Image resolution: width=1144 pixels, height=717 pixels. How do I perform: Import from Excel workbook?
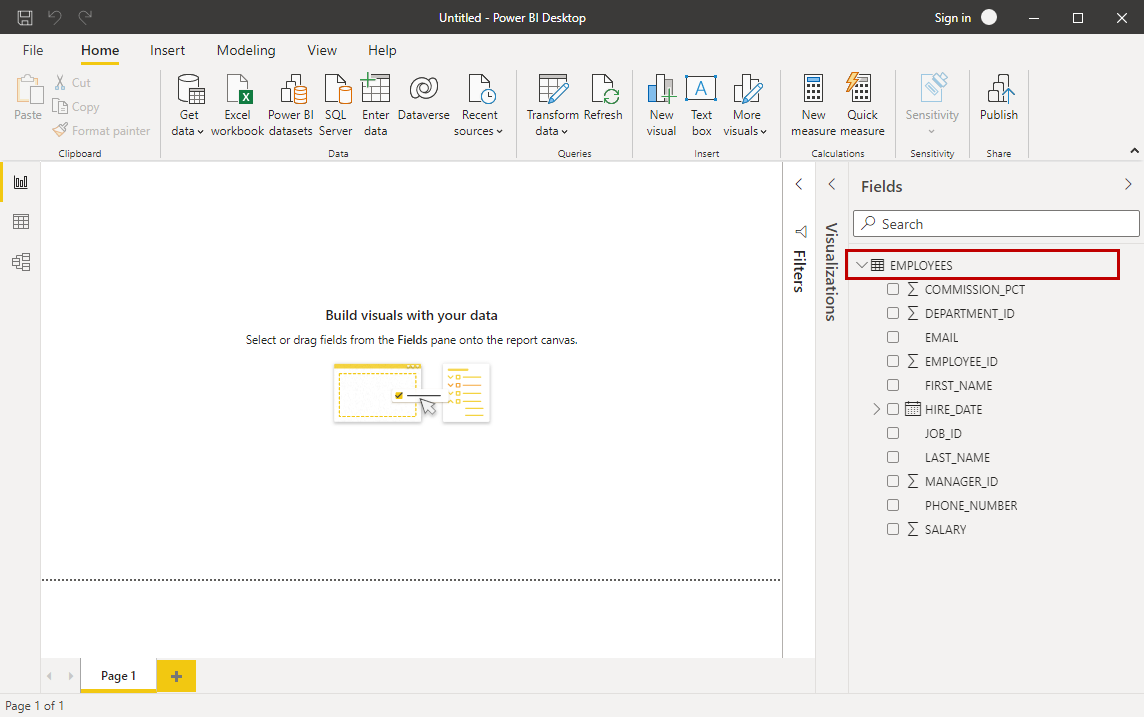237,105
